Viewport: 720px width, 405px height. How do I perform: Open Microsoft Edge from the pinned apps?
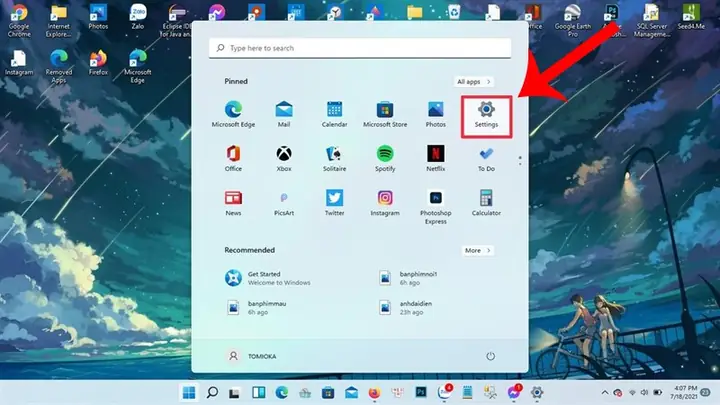[x=233, y=114]
